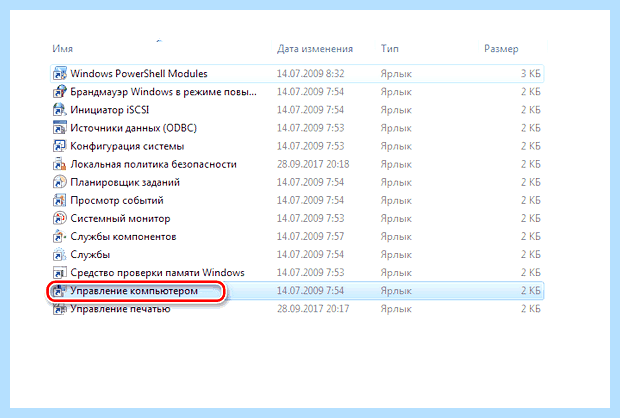Click the 3 КБ size value

coord(530,74)
